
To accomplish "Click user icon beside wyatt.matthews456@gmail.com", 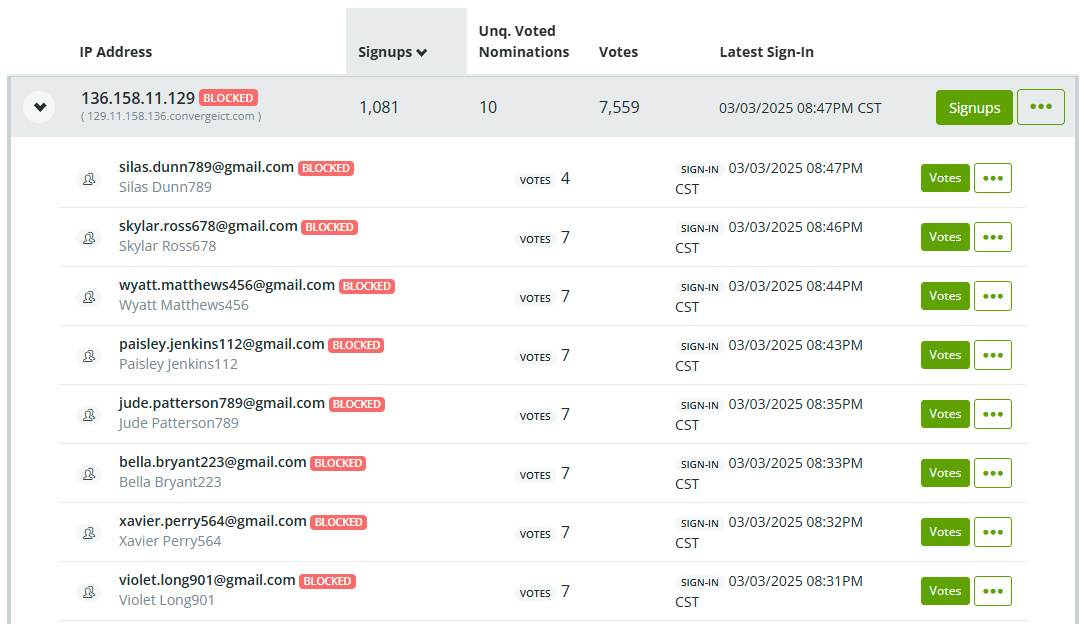I will pyautogui.click(x=89, y=297).
